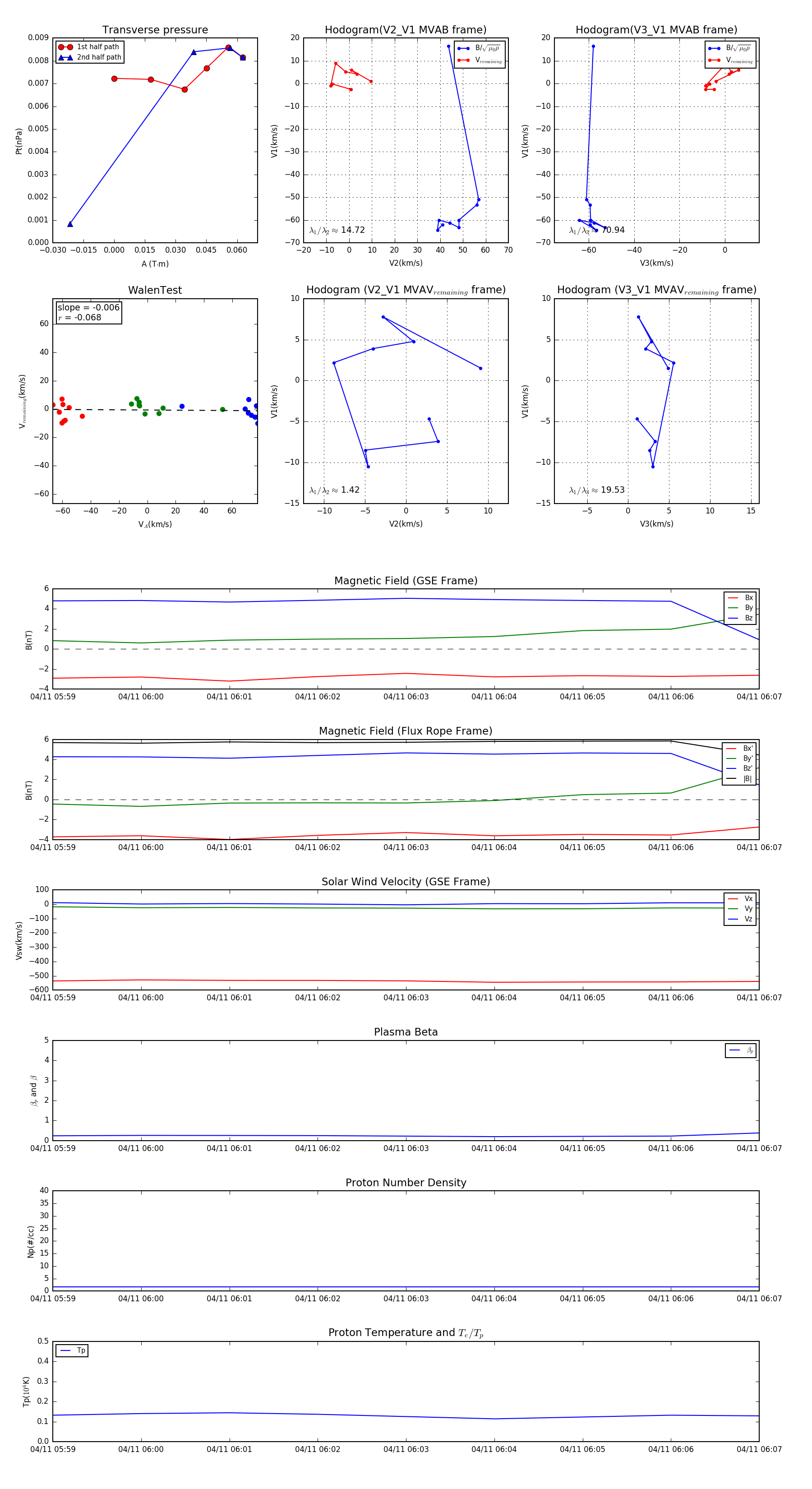Select the Bx' legend entry in Flux Rope plot
This screenshot has height=1489, width=812.
(739, 749)
